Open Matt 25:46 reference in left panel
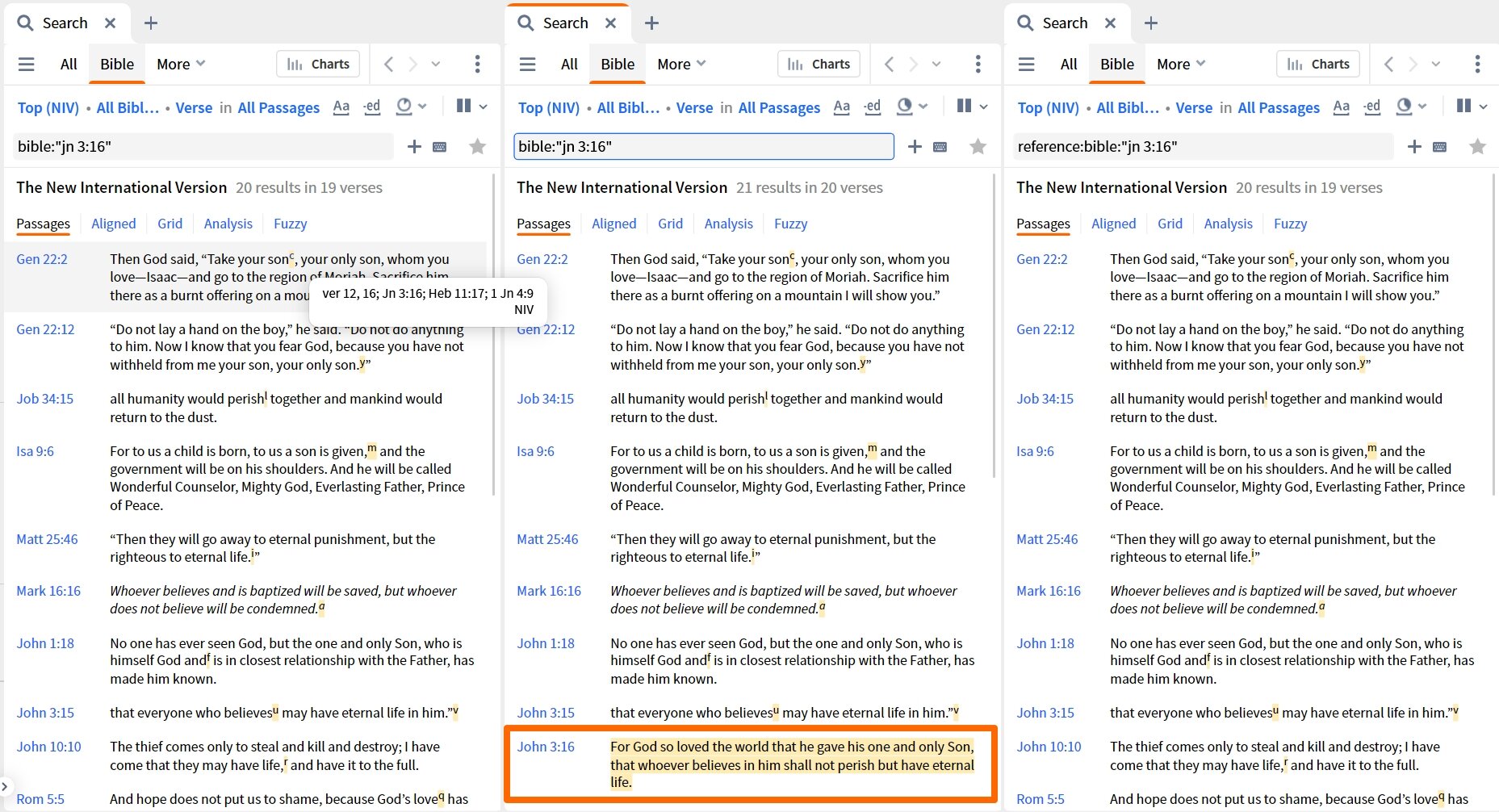This screenshot has width=1499, height=812. coord(47,539)
